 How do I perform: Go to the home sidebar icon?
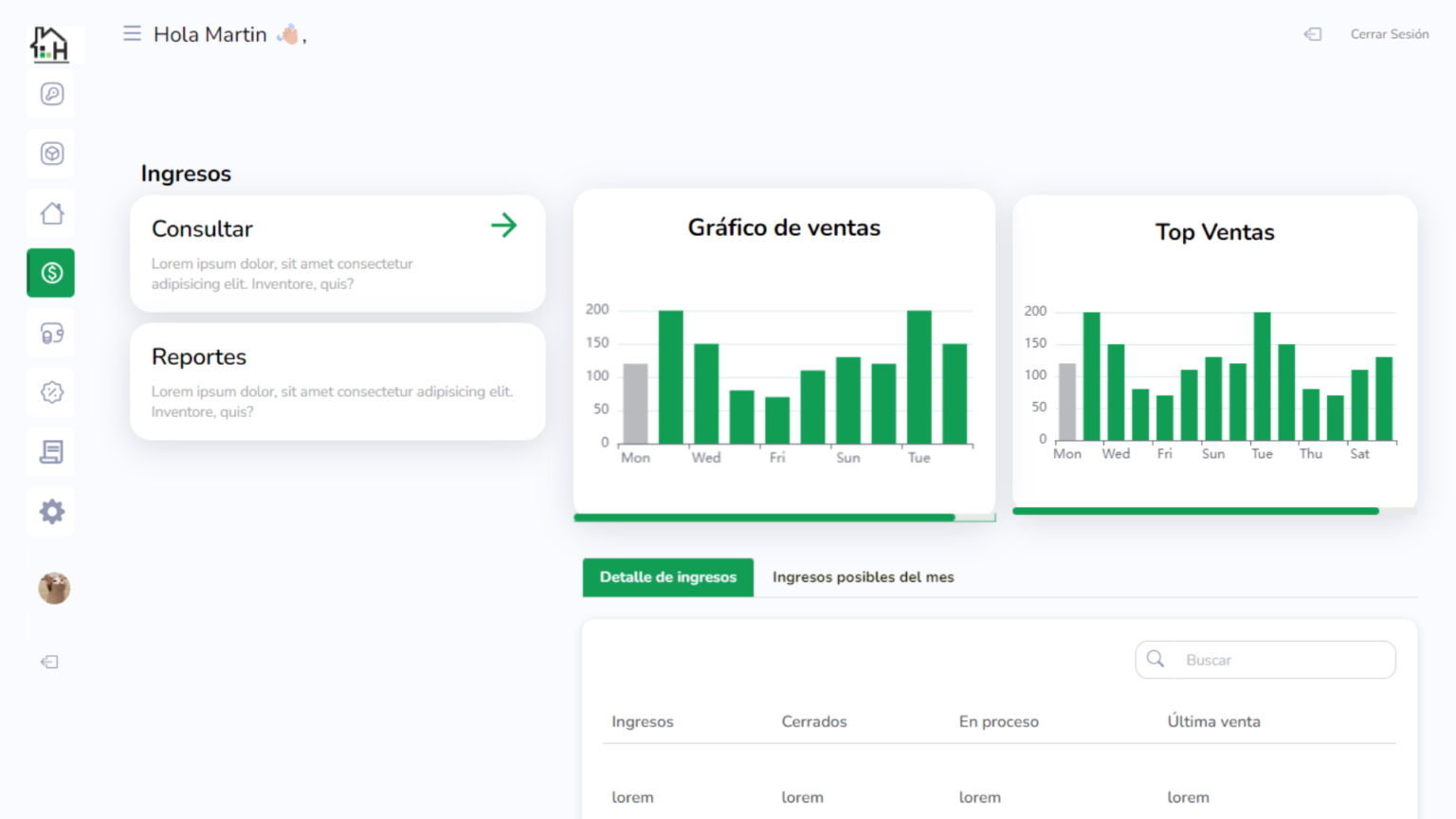pyautogui.click(x=51, y=213)
